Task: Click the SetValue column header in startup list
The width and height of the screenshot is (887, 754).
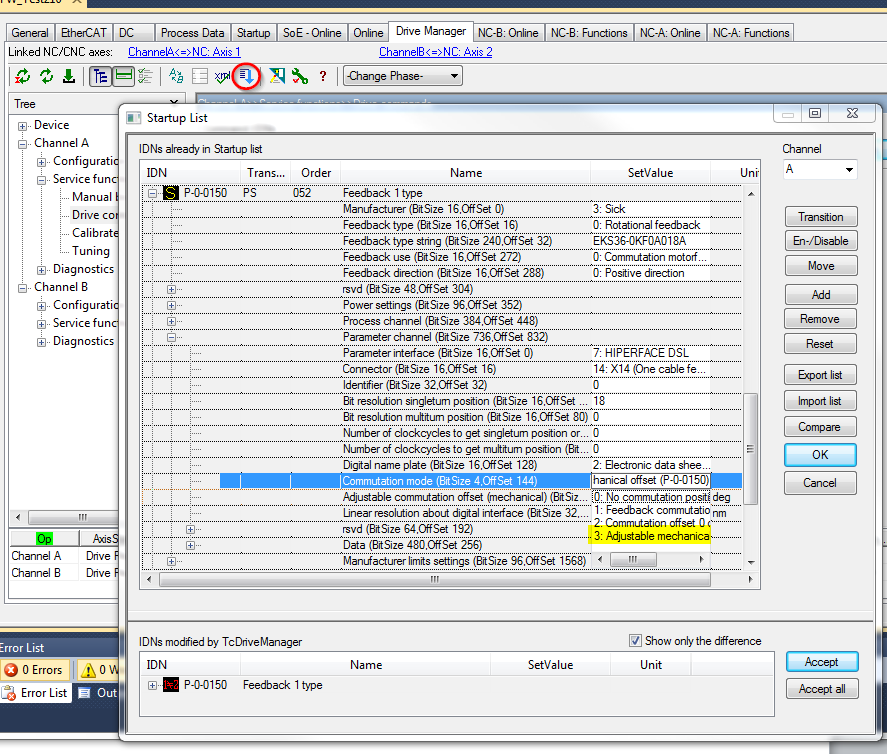Action: click(x=650, y=173)
